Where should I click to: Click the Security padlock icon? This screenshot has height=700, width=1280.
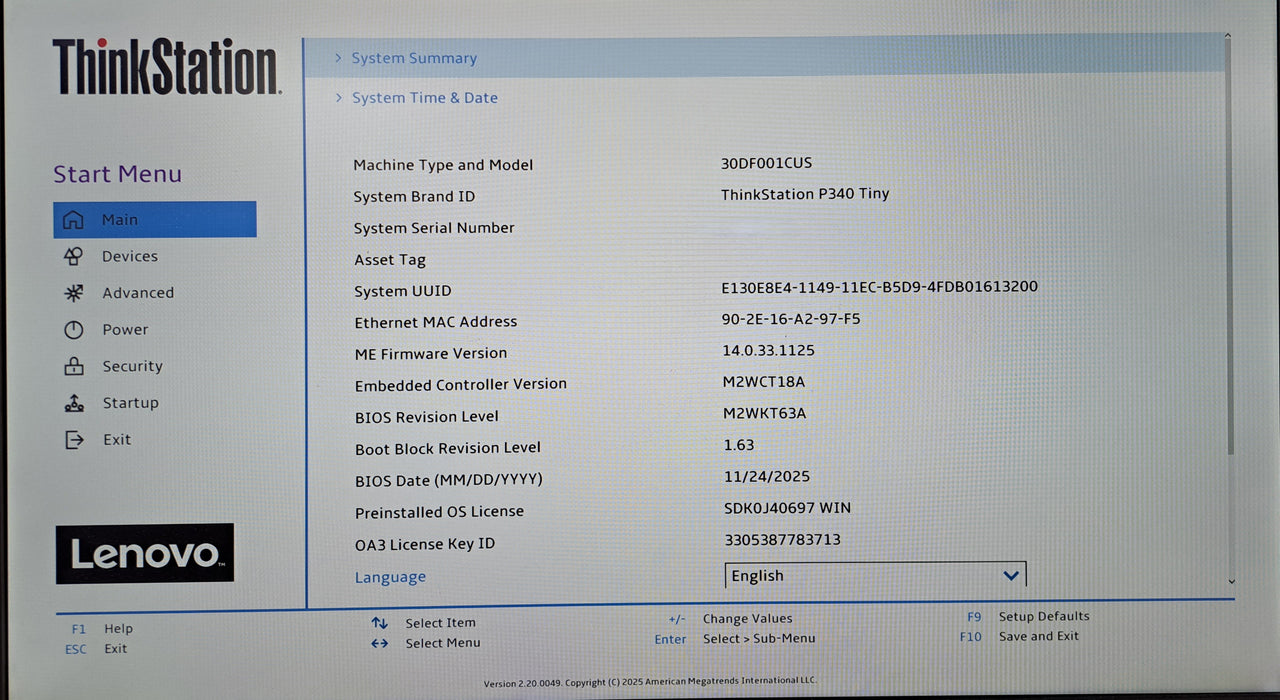74,367
